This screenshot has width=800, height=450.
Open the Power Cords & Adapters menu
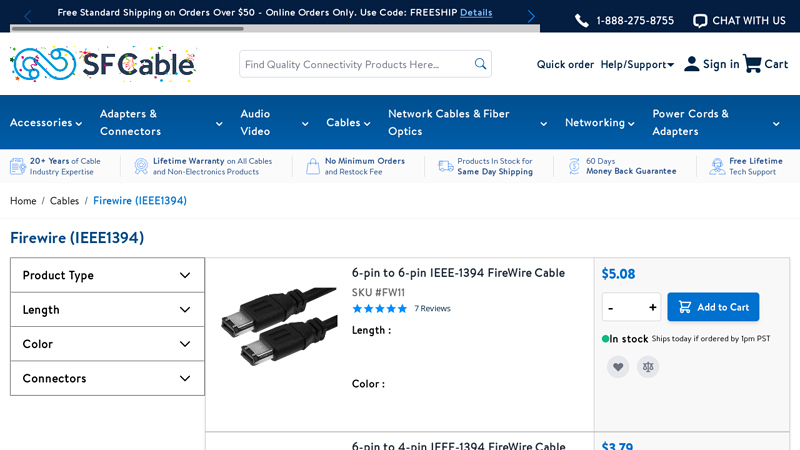click(716, 122)
